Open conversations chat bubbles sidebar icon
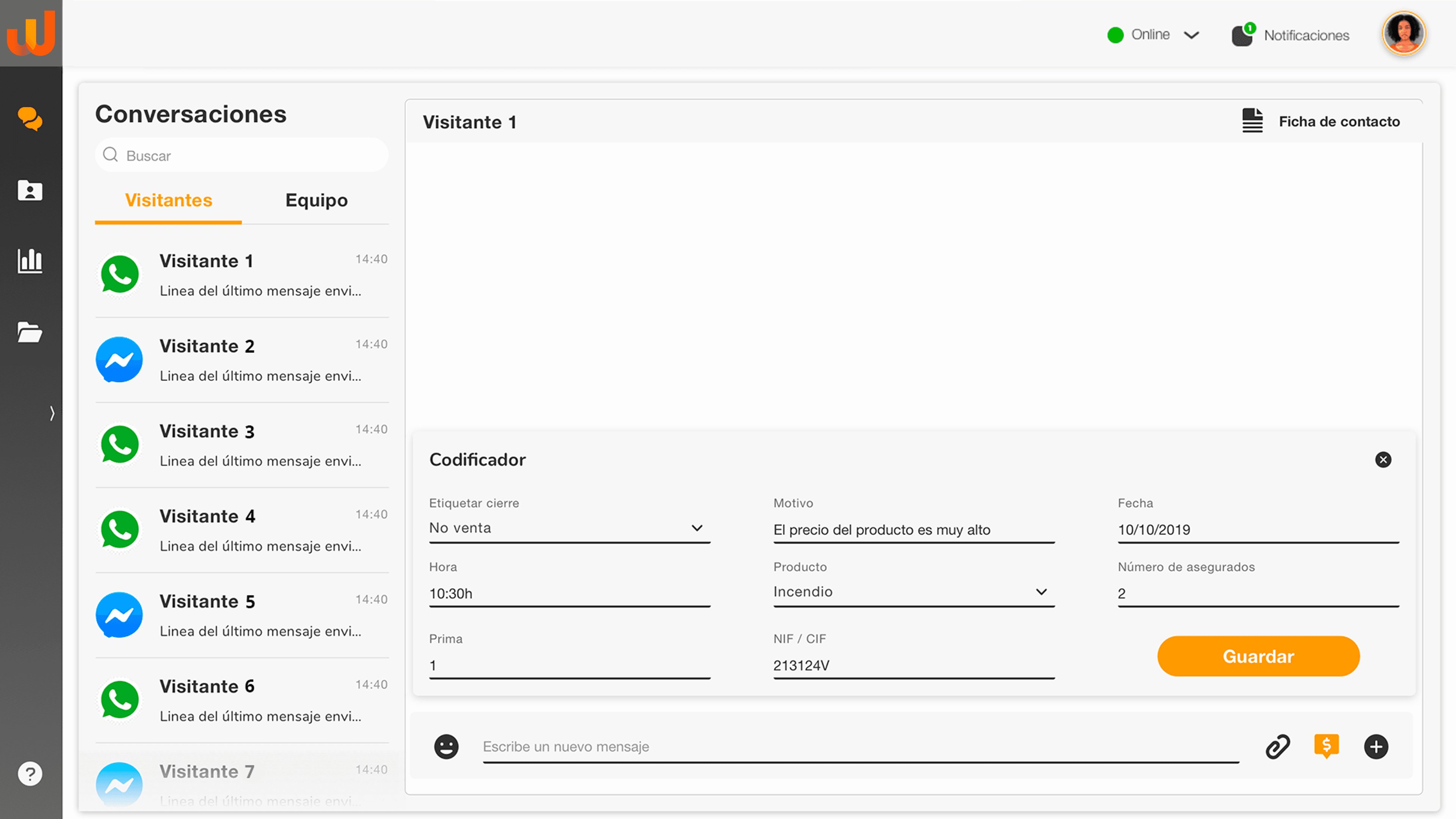The height and width of the screenshot is (819, 1456). [30, 119]
